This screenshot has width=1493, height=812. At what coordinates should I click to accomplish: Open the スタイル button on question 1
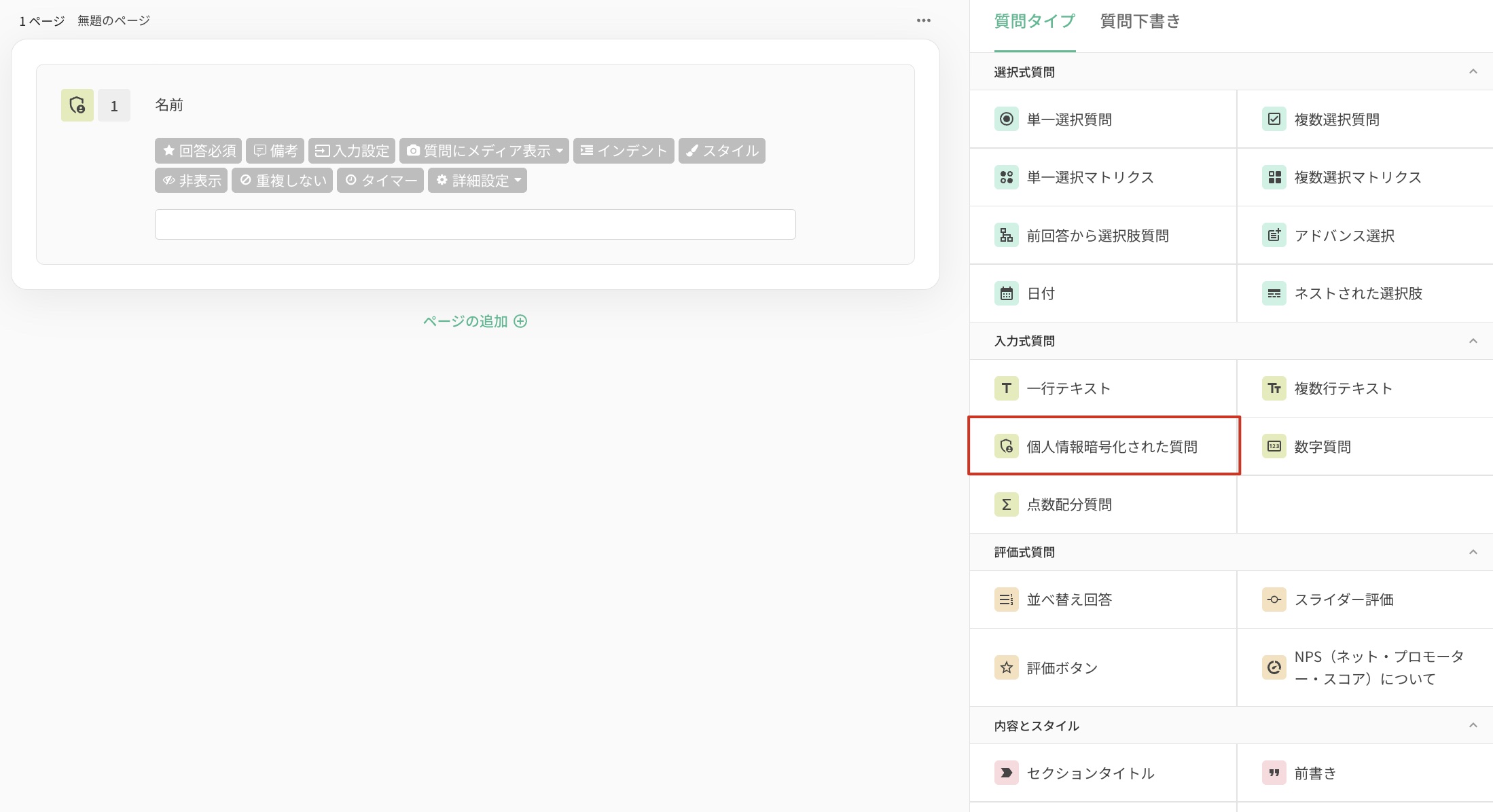[722, 151]
